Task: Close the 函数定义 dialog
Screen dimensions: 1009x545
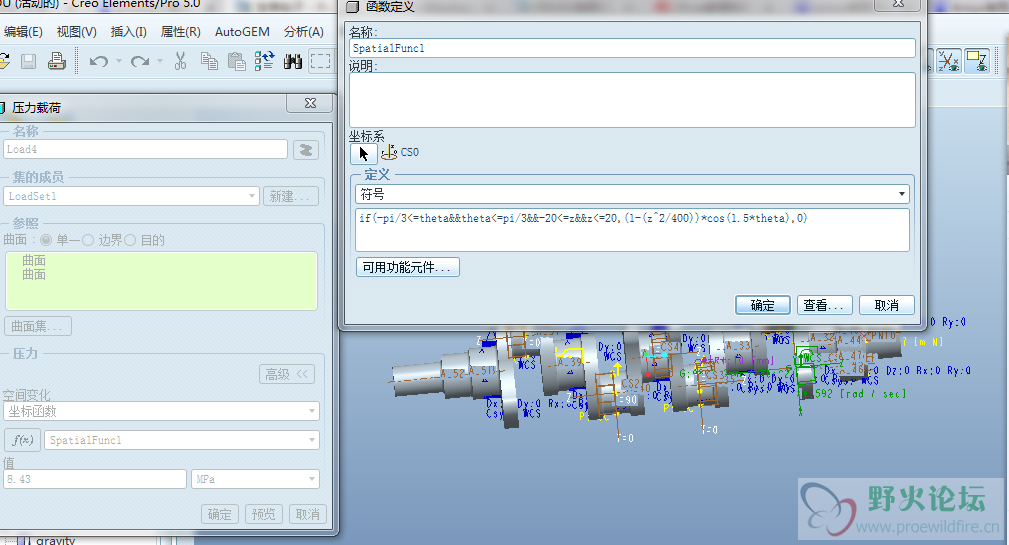Action: 899,4
